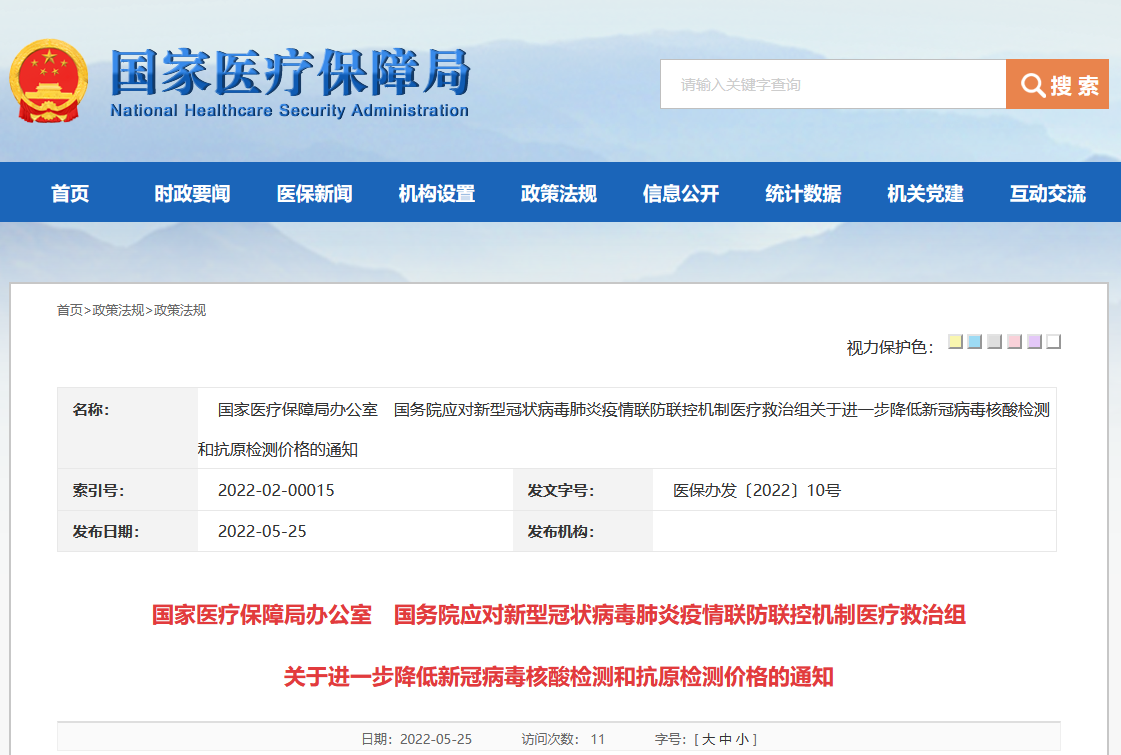Open the 政策法规 navigation item
This screenshot has width=1121, height=755.
tap(559, 193)
